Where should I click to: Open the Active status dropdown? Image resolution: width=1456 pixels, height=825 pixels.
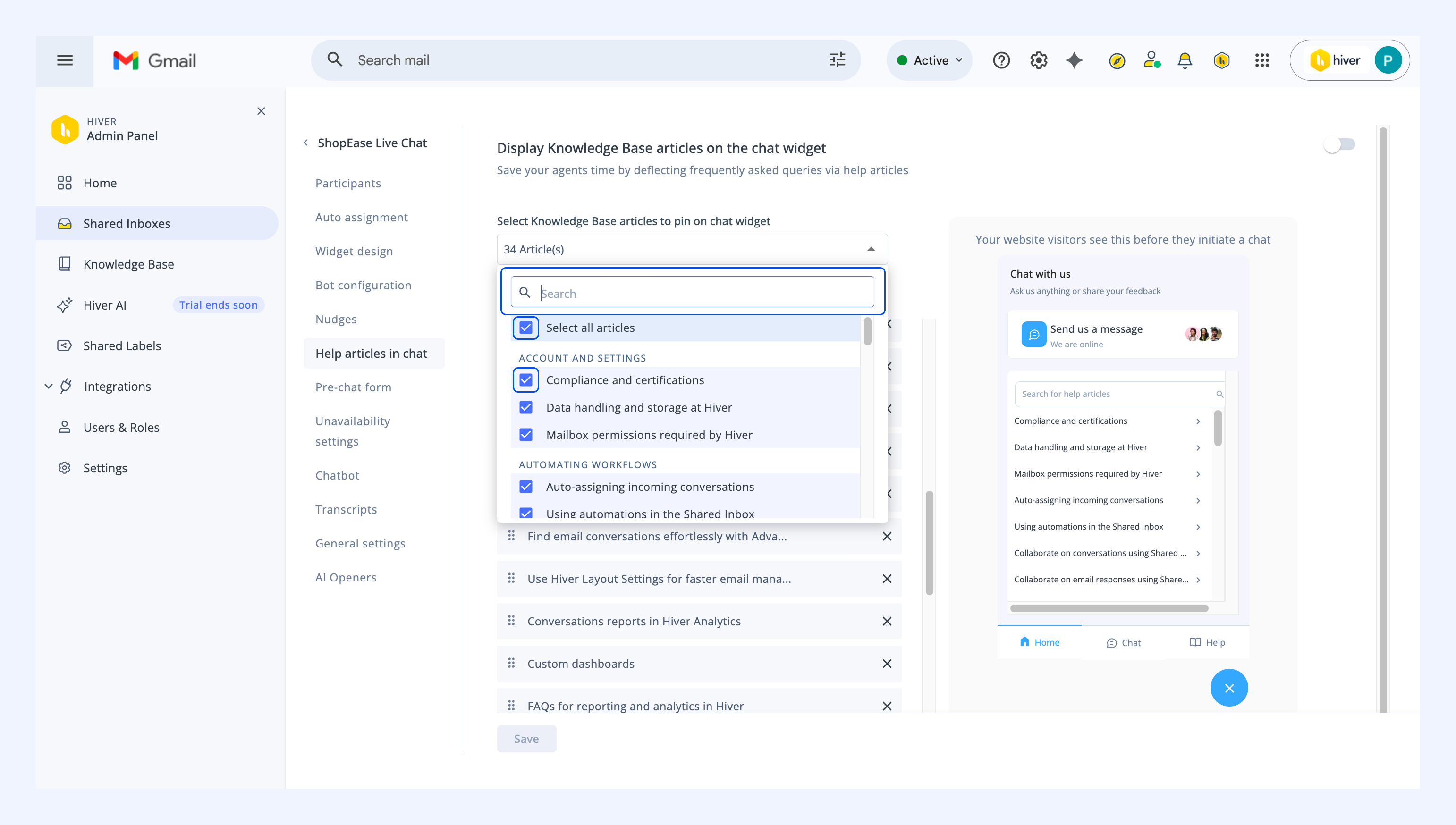(x=929, y=60)
